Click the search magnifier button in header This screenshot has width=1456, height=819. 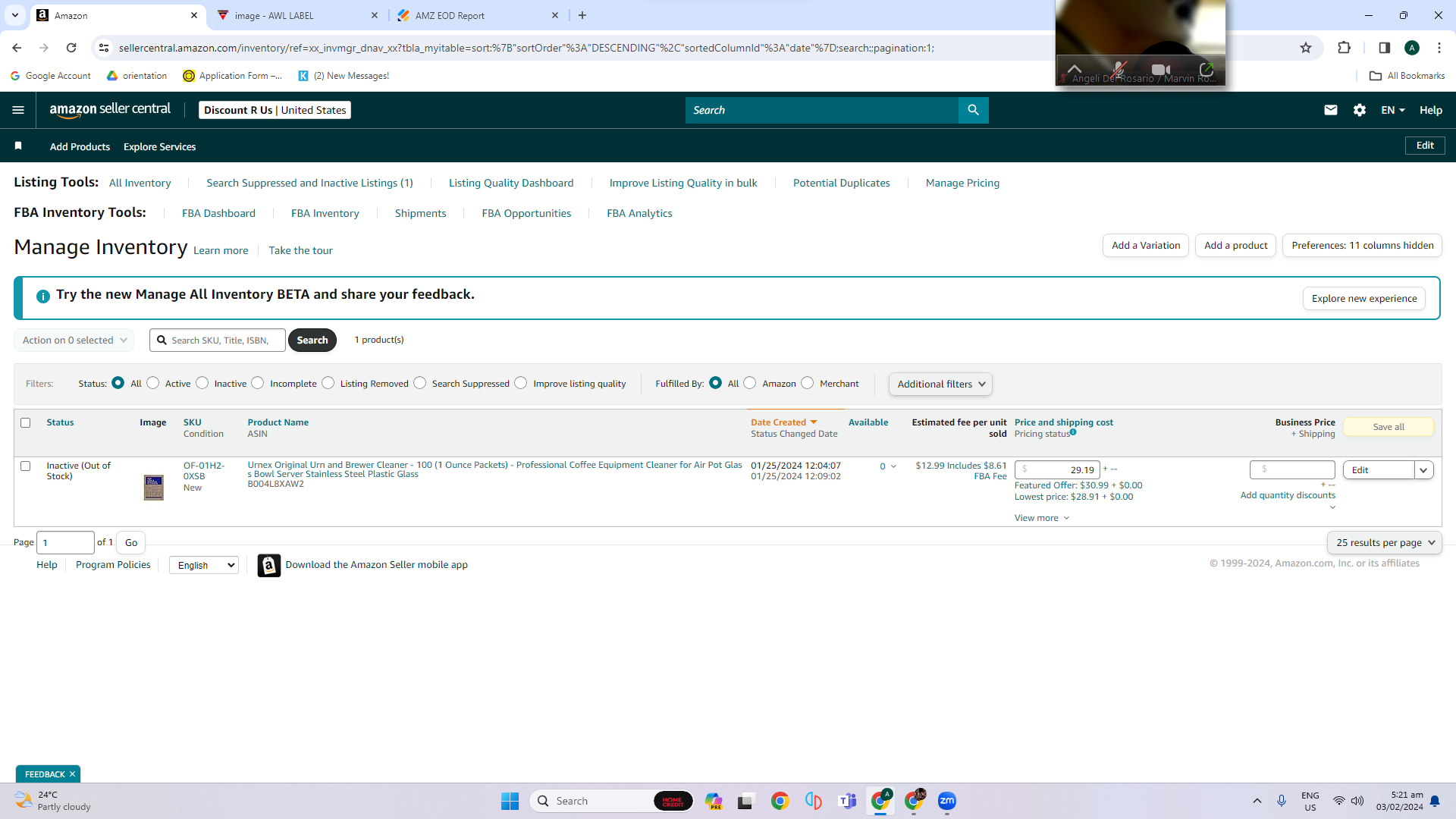(973, 110)
